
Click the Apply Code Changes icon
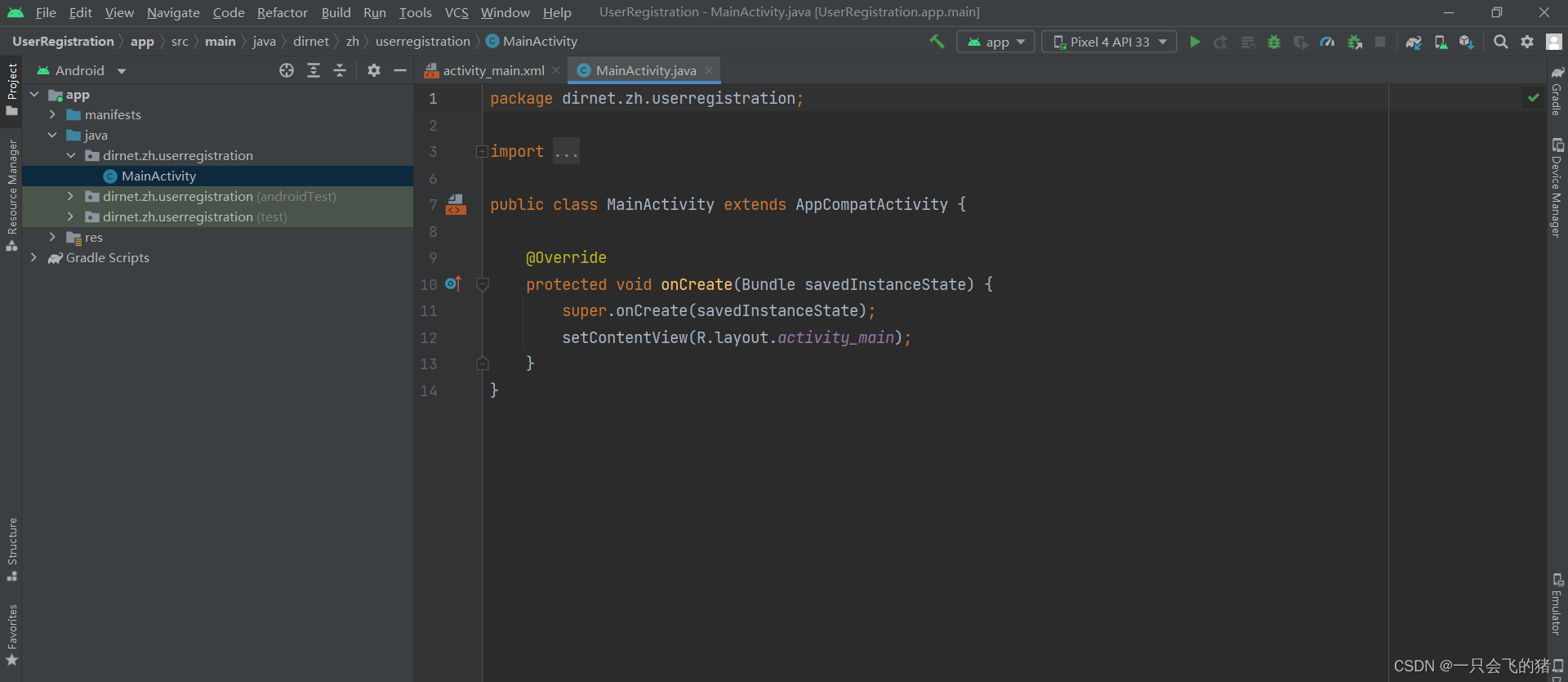click(x=1248, y=42)
